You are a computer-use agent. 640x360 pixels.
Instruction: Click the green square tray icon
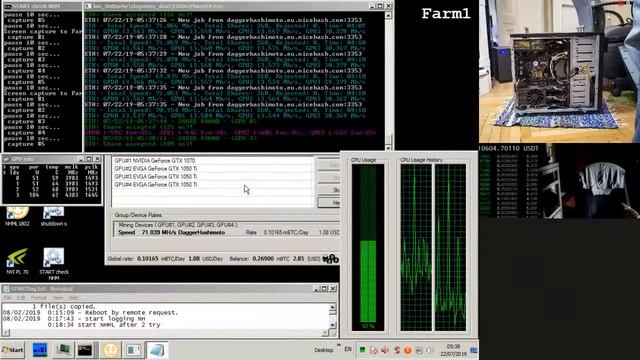click(362, 350)
